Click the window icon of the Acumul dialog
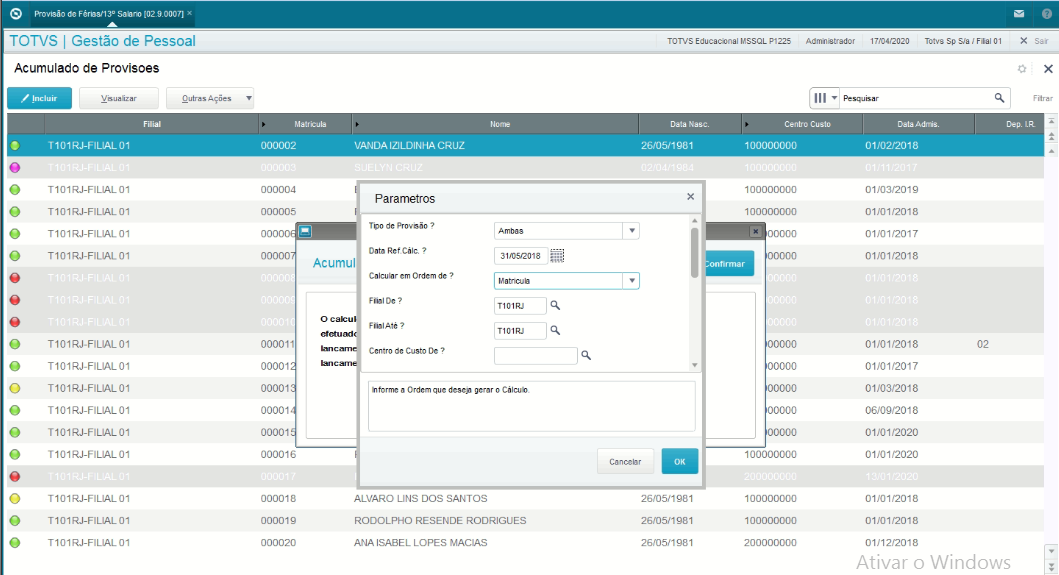This screenshot has height=575, width=1059. pyautogui.click(x=305, y=232)
